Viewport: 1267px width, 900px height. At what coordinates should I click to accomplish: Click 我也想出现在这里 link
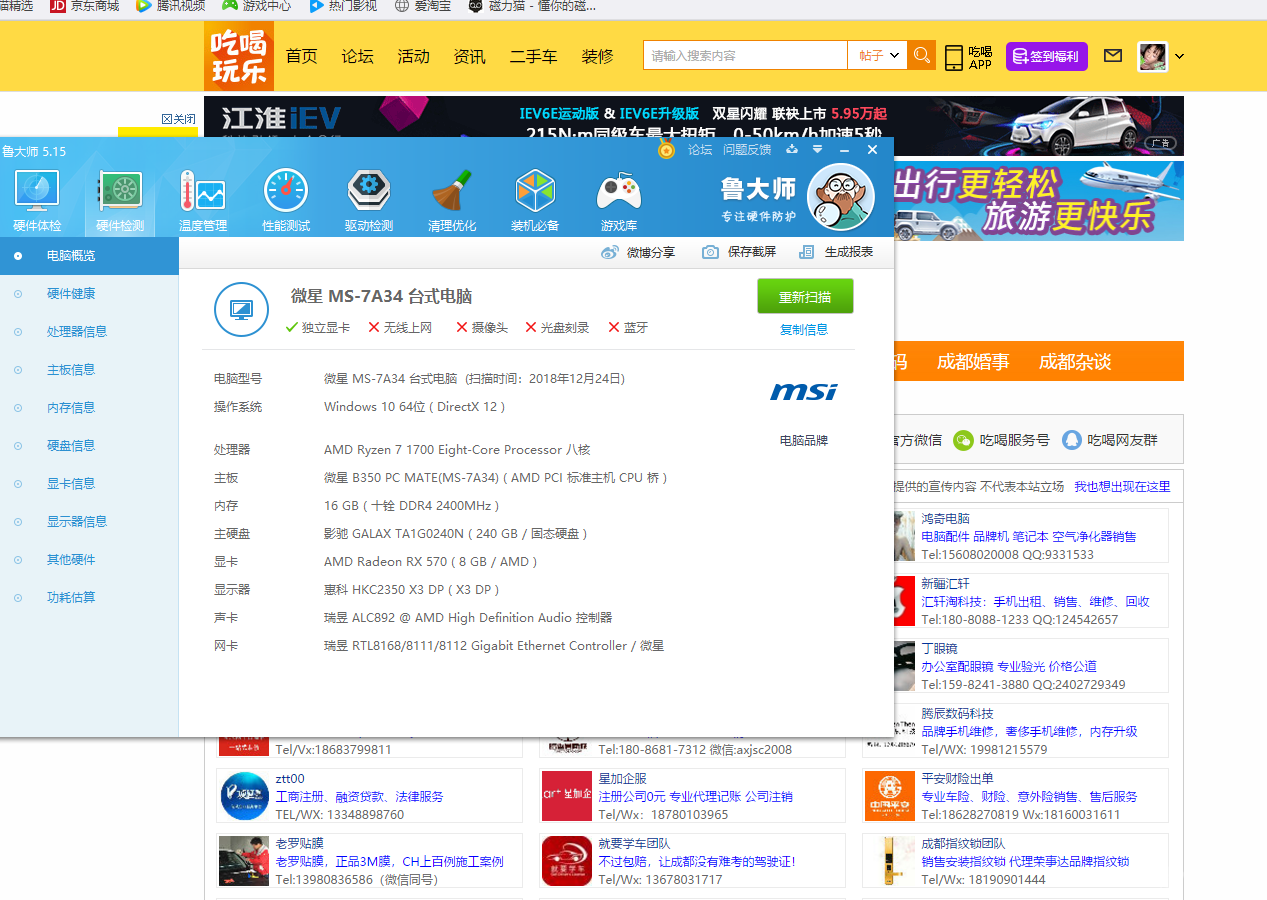point(1122,487)
